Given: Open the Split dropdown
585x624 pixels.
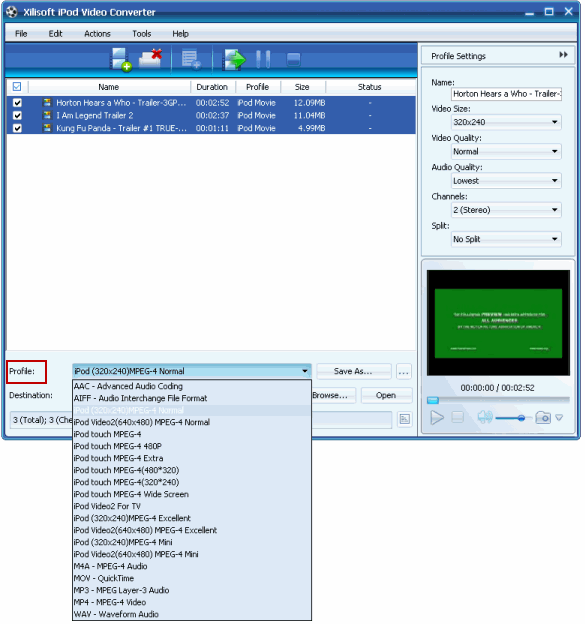Looking at the screenshot, I should 506,239.
